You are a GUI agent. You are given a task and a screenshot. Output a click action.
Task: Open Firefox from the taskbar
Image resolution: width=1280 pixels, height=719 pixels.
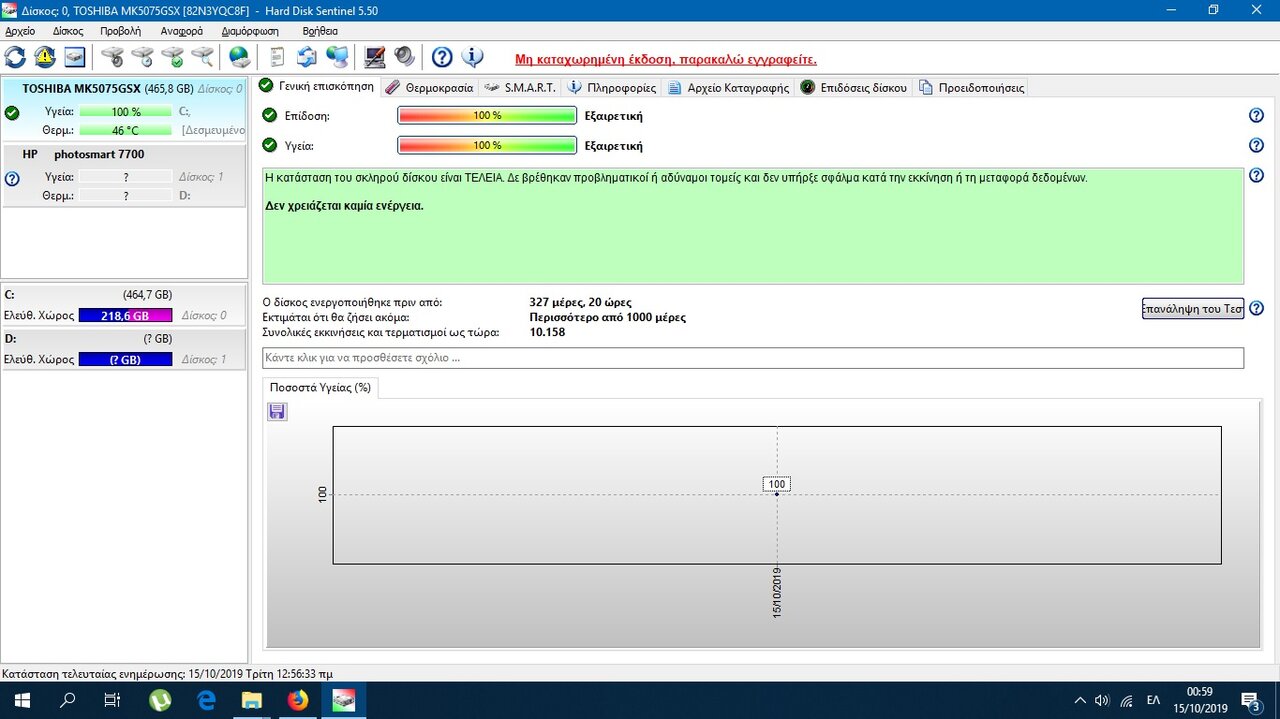(x=298, y=700)
